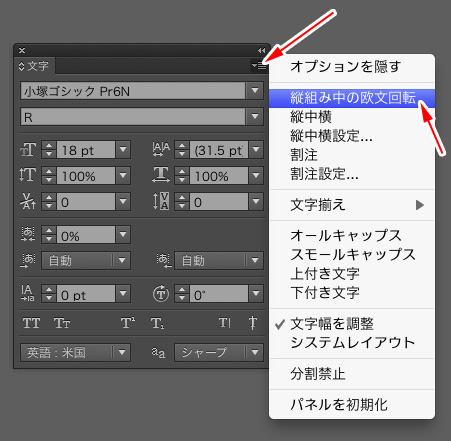This screenshot has width=451, height=441.
Task: Choose 分割禁止 menu item
Action: click(352, 374)
